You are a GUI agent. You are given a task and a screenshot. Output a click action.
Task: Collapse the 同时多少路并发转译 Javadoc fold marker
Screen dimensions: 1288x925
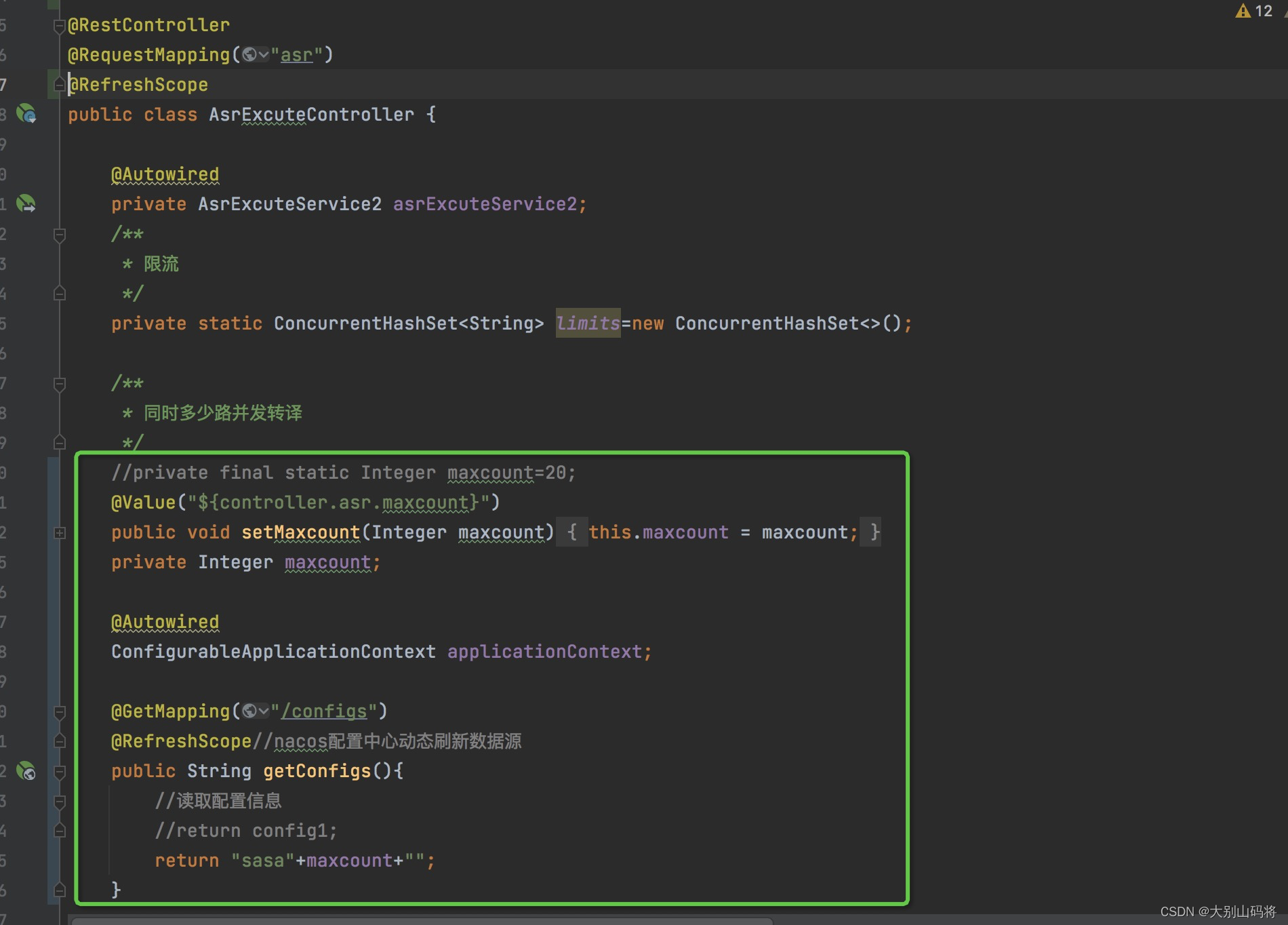click(x=59, y=385)
